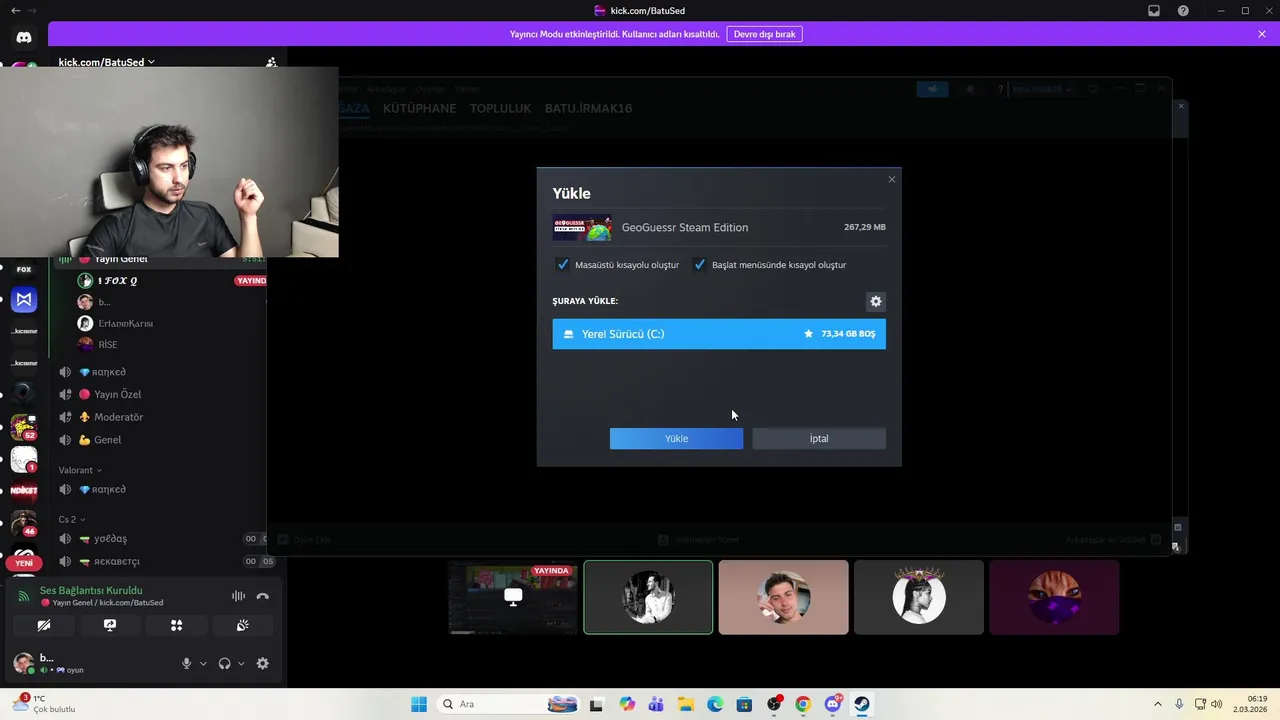Turn on the camera in Discord
The height and width of the screenshot is (720, 1280).
tap(44, 625)
